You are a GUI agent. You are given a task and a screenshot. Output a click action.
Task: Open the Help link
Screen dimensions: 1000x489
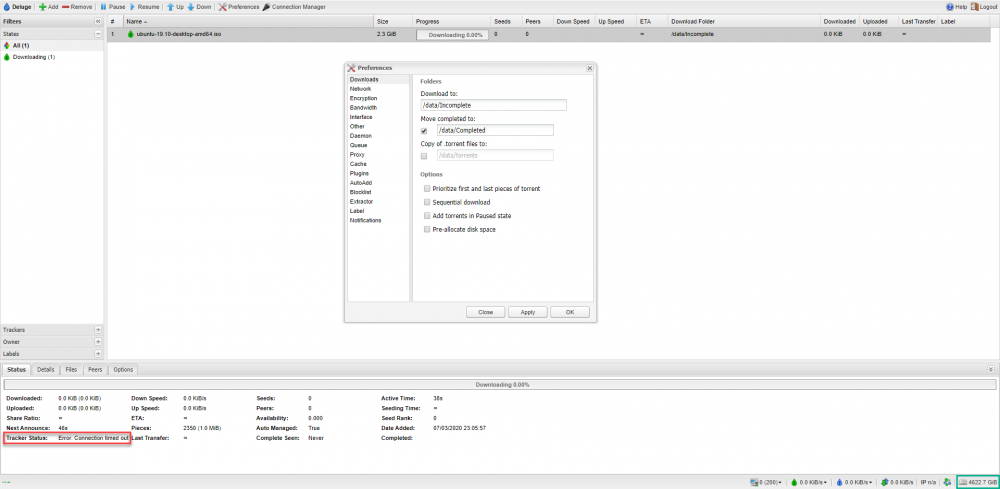[957, 6]
